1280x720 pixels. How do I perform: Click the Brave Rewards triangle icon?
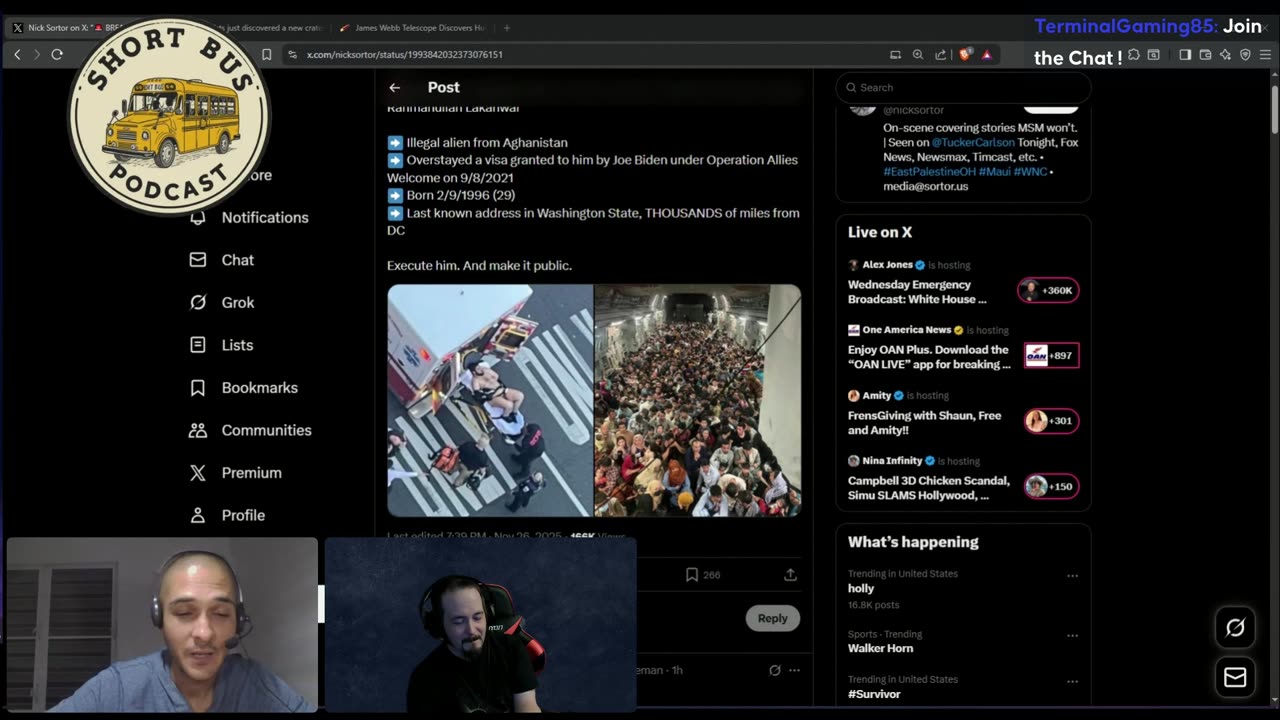987,54
